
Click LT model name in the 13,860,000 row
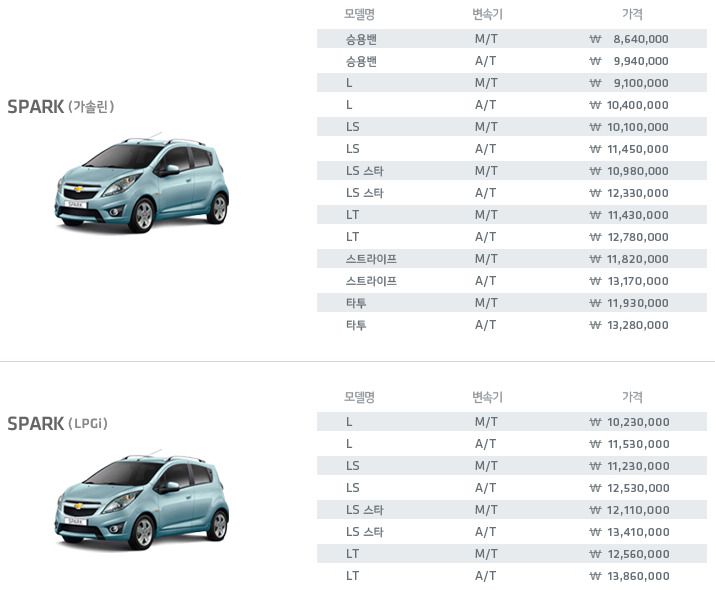coord(352,576)
